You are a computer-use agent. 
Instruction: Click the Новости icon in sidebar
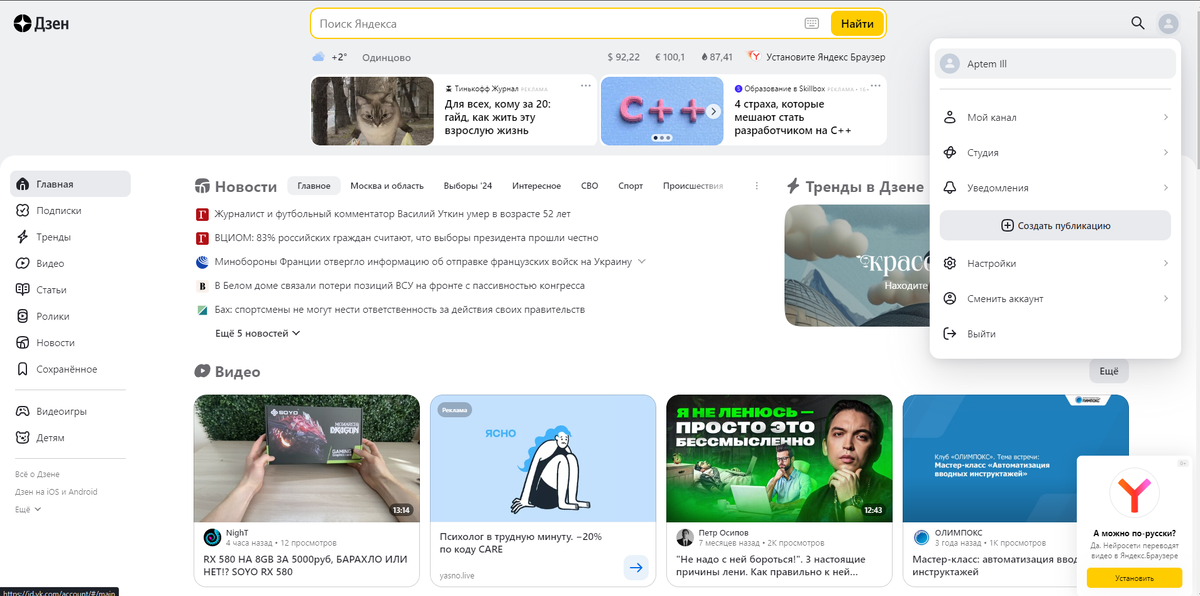[23, 342]
